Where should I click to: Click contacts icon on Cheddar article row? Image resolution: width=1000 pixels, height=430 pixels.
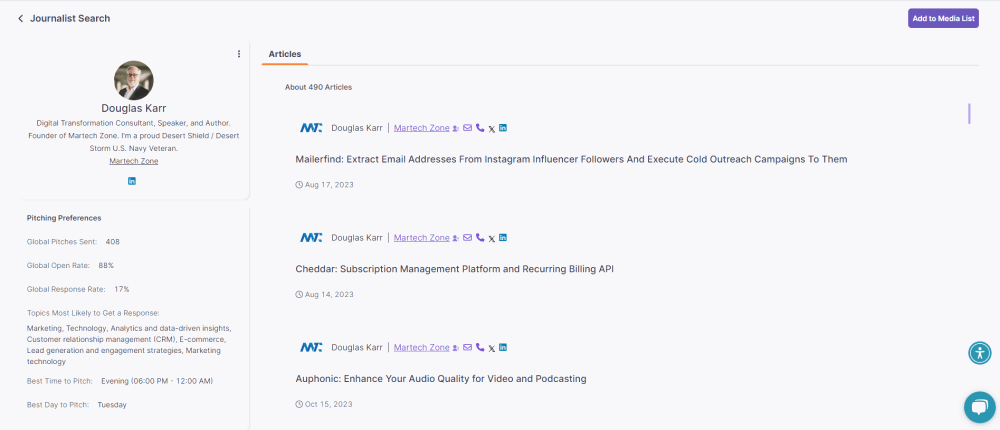456,238
